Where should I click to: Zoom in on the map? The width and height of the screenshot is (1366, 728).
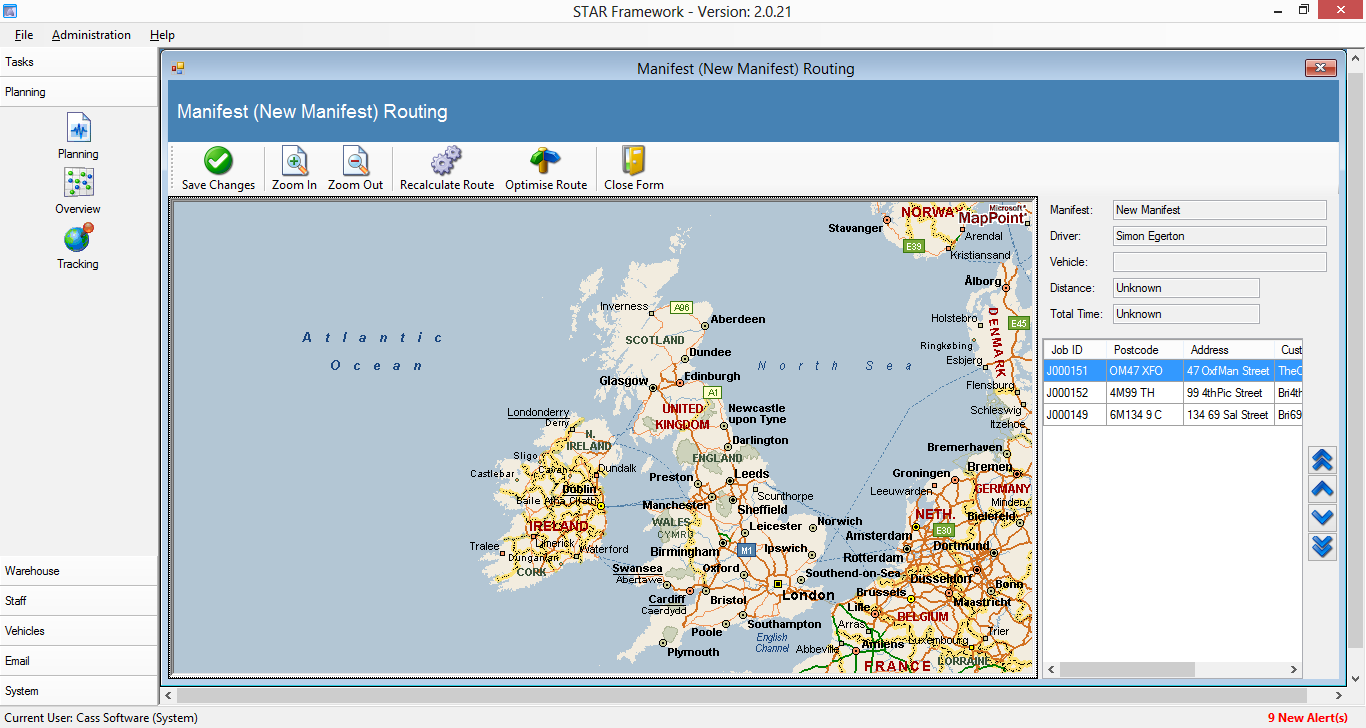(x=294, y=162)
